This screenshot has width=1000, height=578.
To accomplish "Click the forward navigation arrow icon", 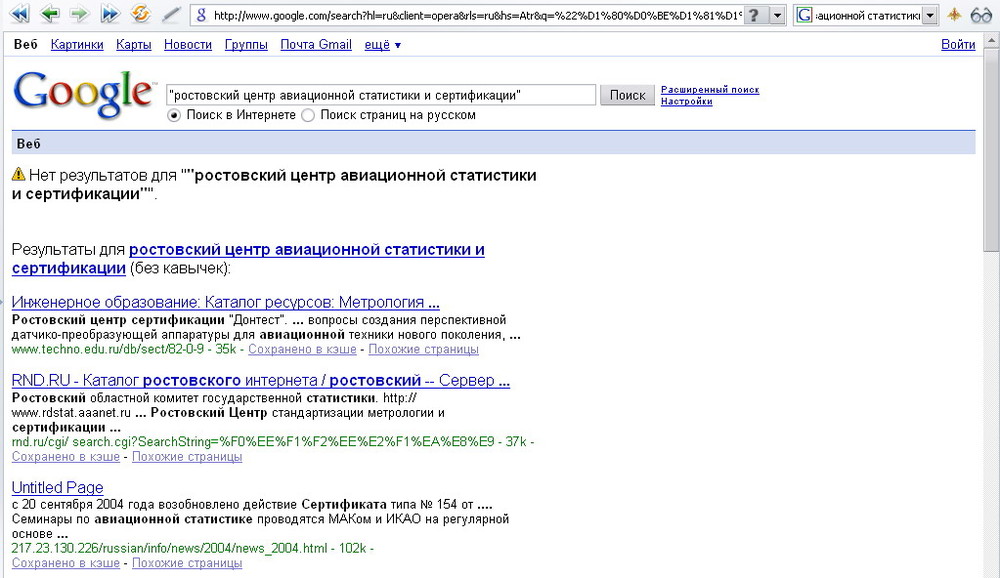I will coord(80,14).
